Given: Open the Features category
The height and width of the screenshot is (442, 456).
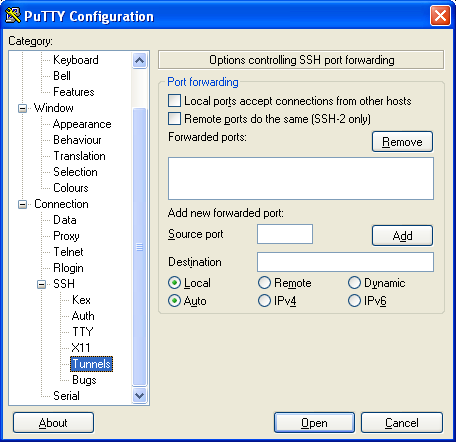Looking at the screenshot, I should coord(74,92).
